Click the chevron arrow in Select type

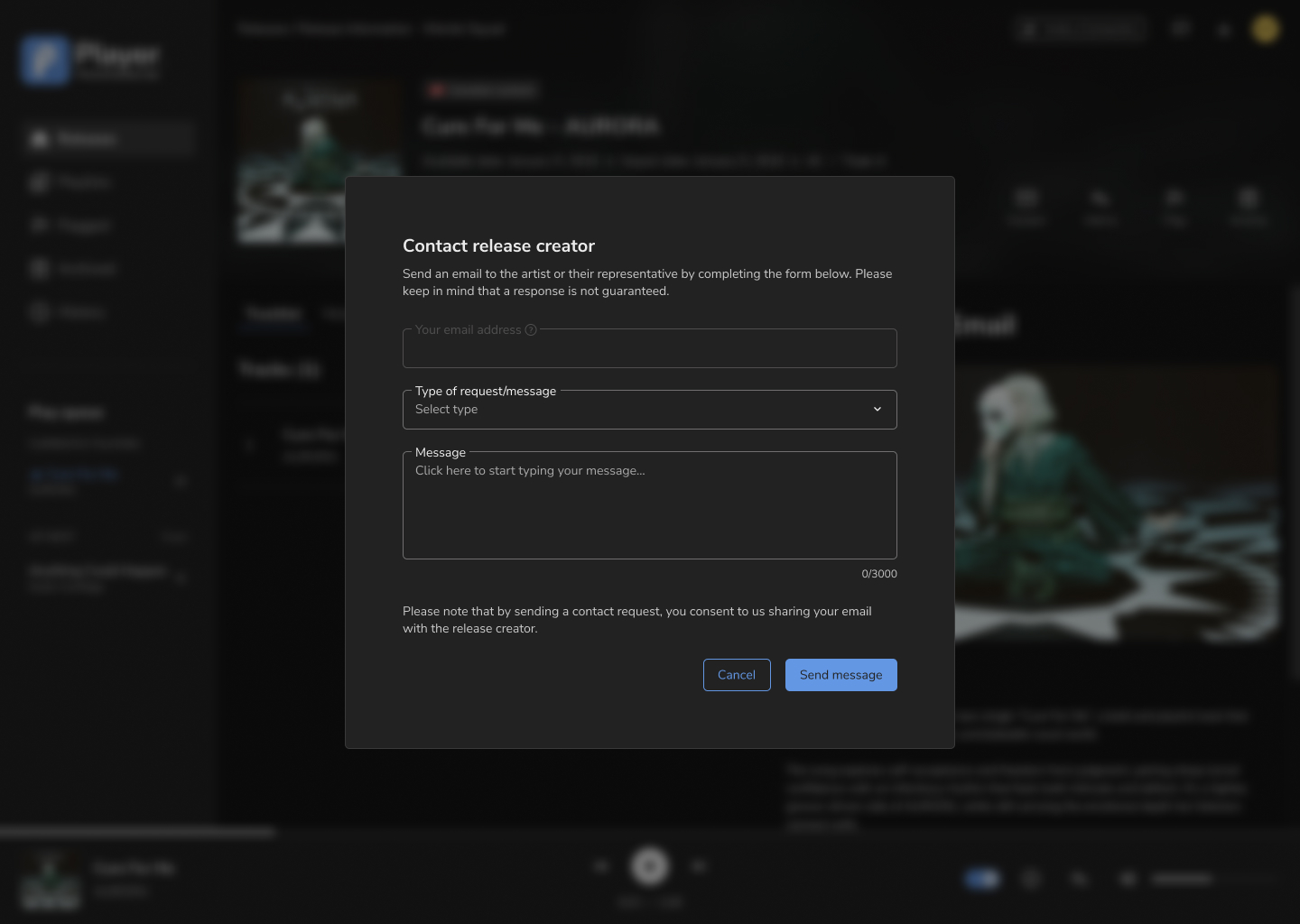(x=877, y=410)
